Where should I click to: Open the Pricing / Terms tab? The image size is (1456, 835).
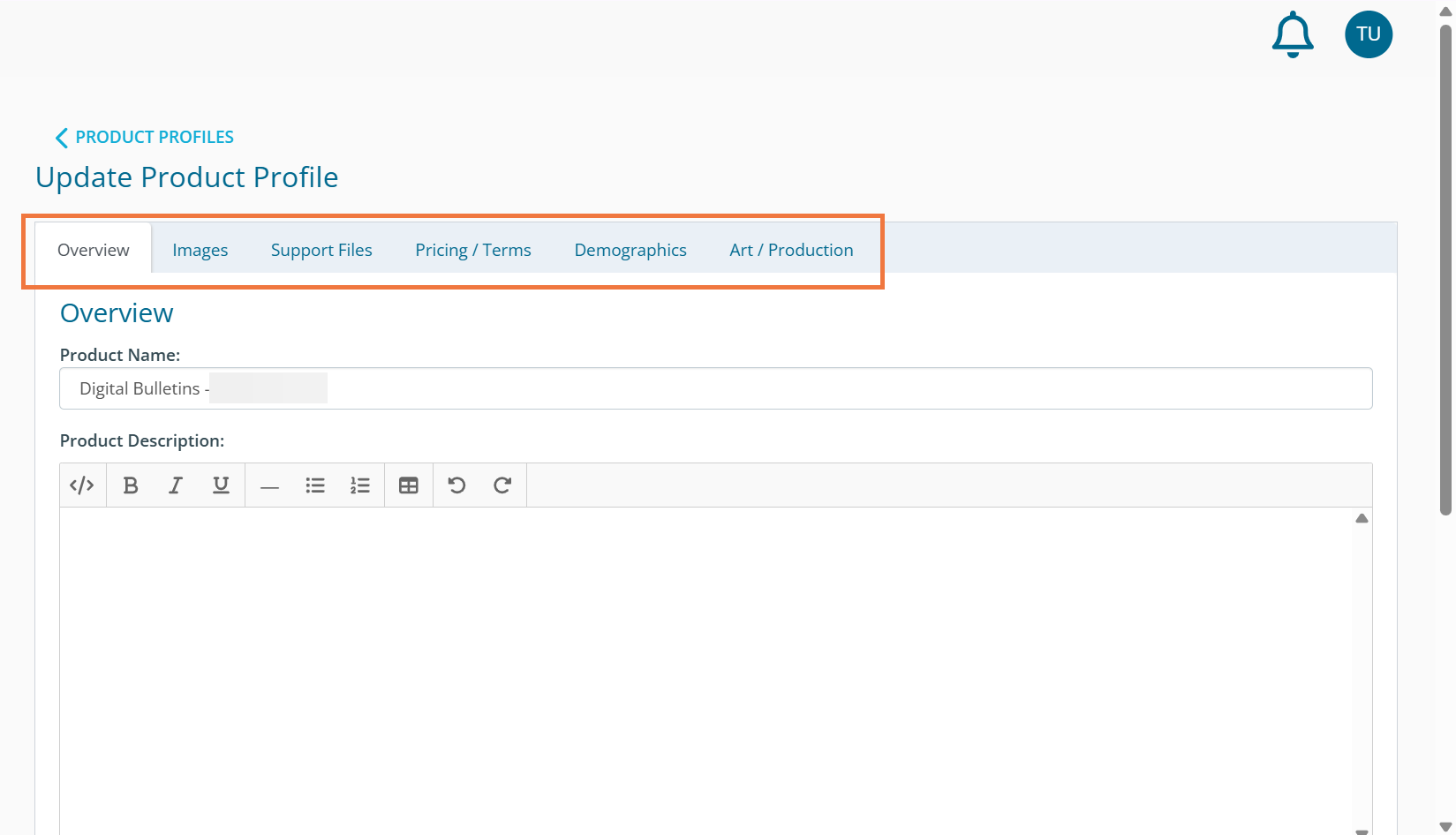tap(473, 250)
